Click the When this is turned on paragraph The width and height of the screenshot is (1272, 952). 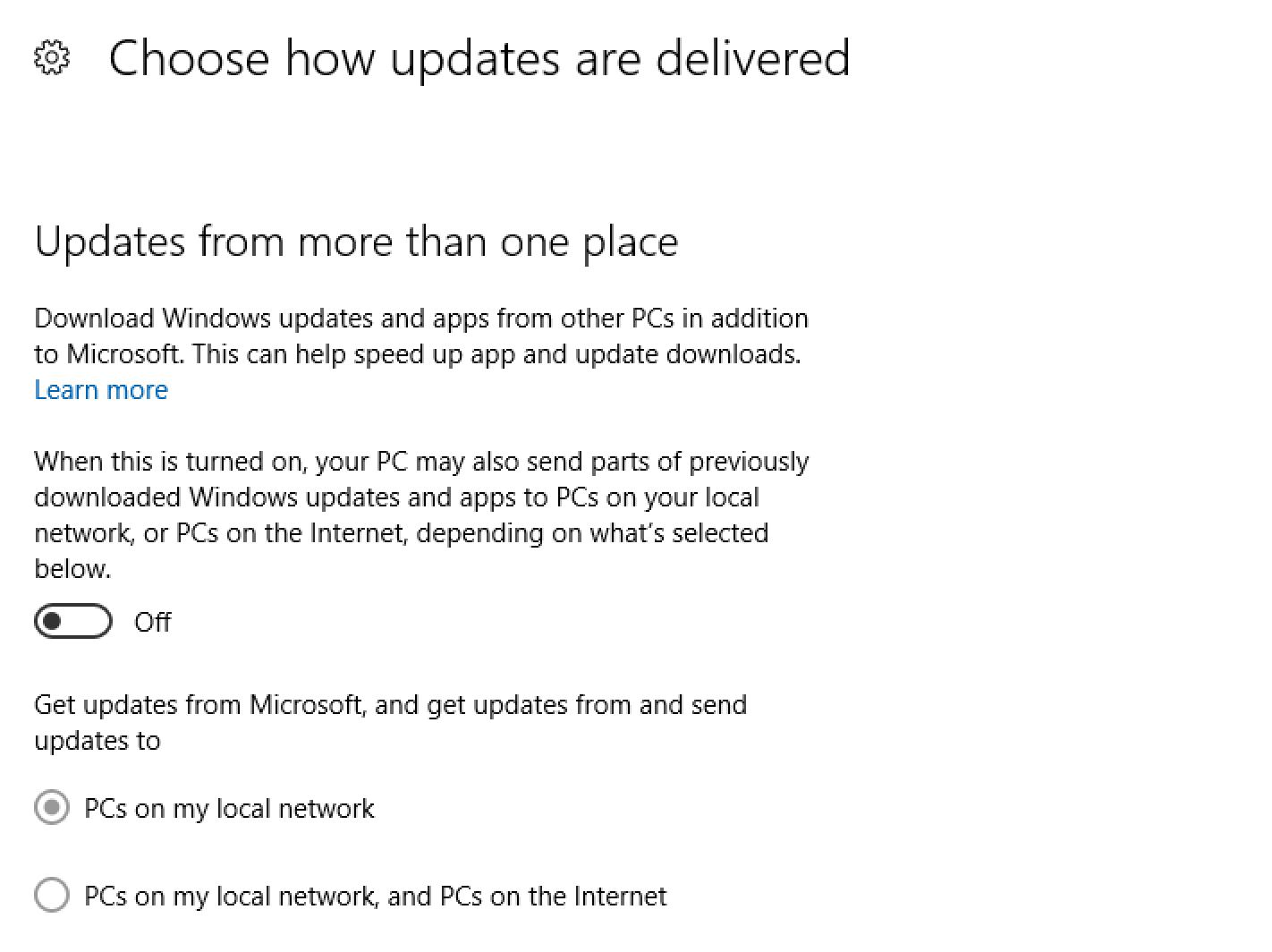[x=421, y=515]
